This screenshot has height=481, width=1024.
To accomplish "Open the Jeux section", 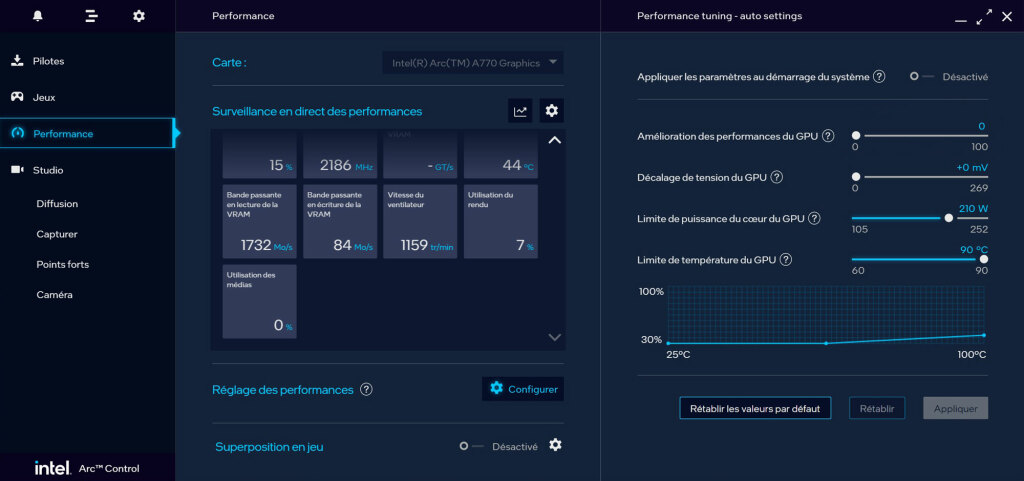I will tap(88, 97).
